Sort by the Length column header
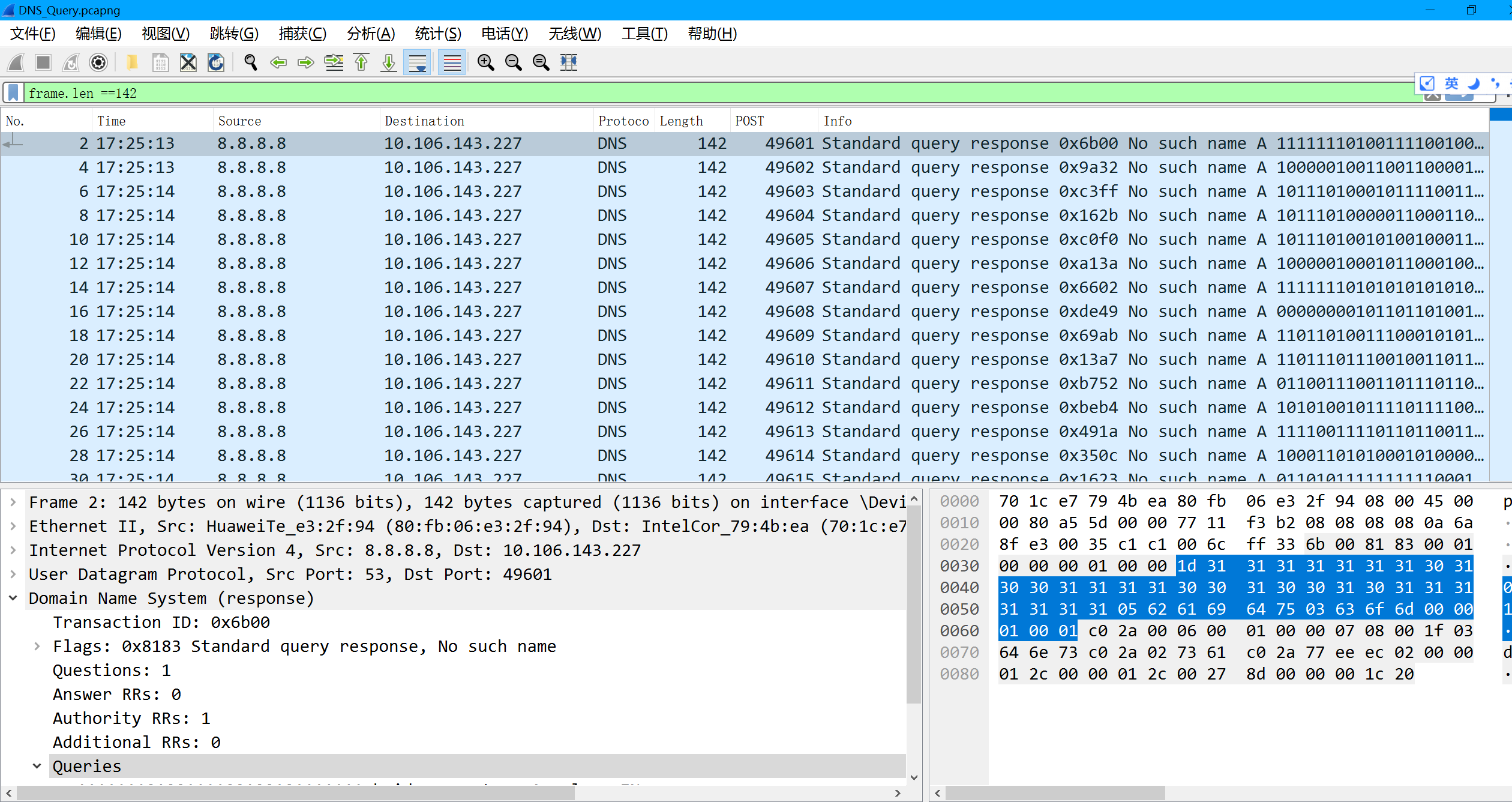 tap(681, 121)
